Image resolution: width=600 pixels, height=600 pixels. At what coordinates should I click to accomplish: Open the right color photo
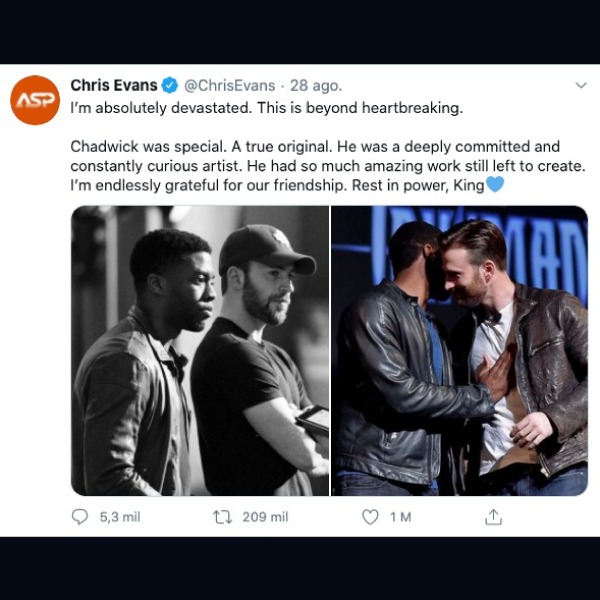click(x=459, y=350)
